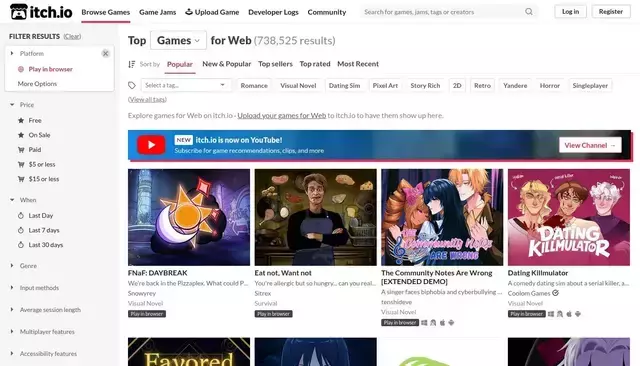Open Dating Killmulator title link
The height and width of the screenshot is (366, 640).
pyautogui.click(x=538, y=273)
